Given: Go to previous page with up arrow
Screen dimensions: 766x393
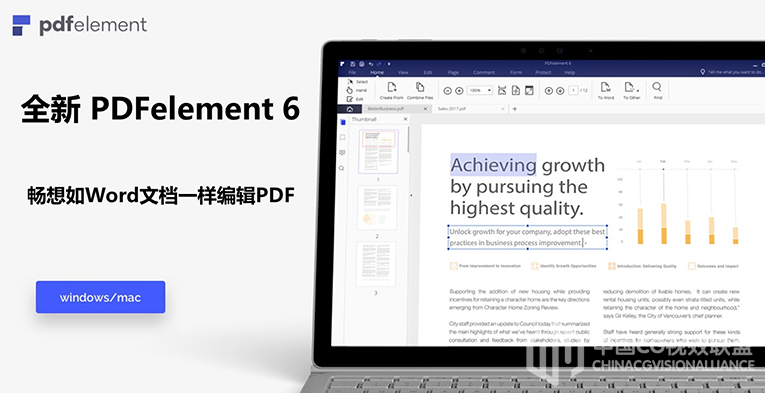Looking at the screenshot, I should click(x=549, y=91).
